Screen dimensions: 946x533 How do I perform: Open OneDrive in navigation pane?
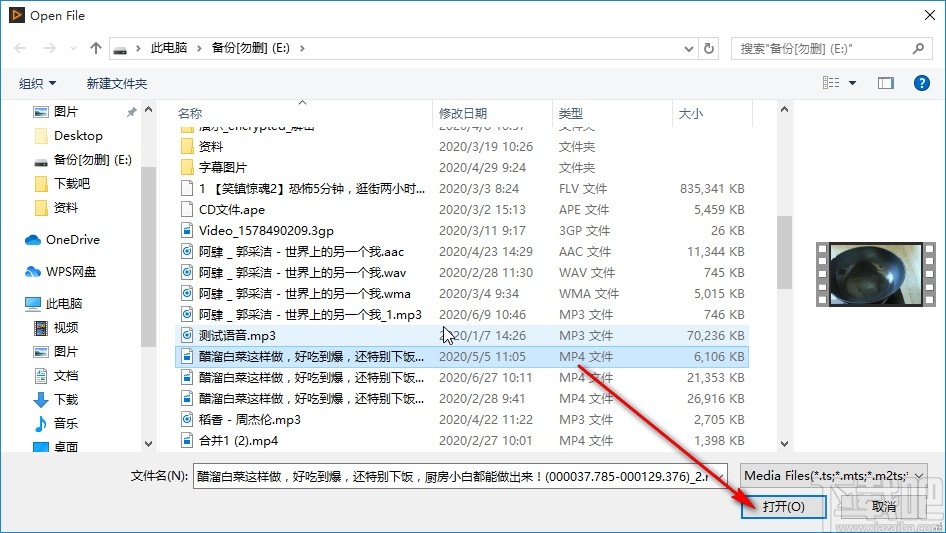[72, 240]
